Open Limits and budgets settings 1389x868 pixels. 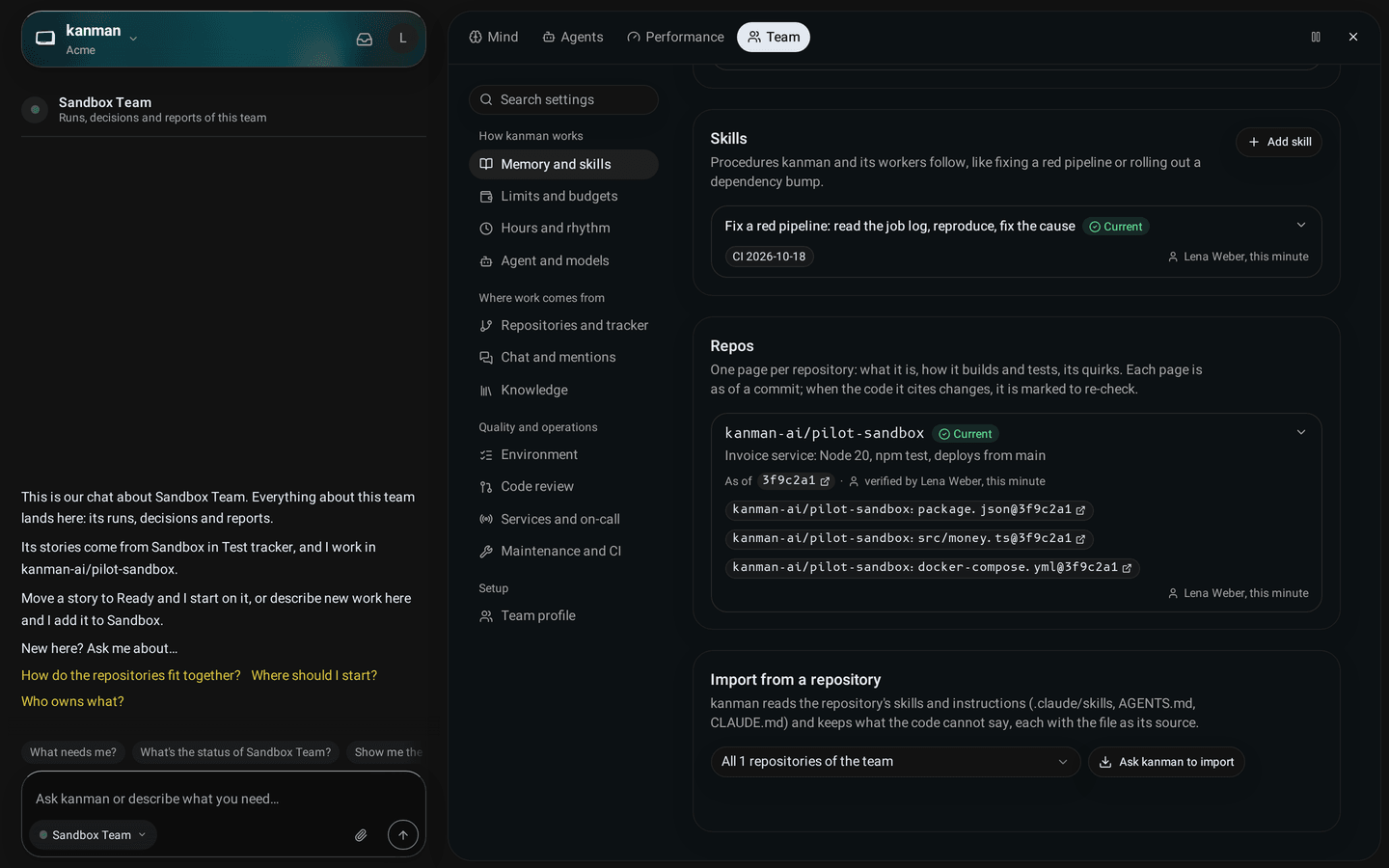(563, 196)
